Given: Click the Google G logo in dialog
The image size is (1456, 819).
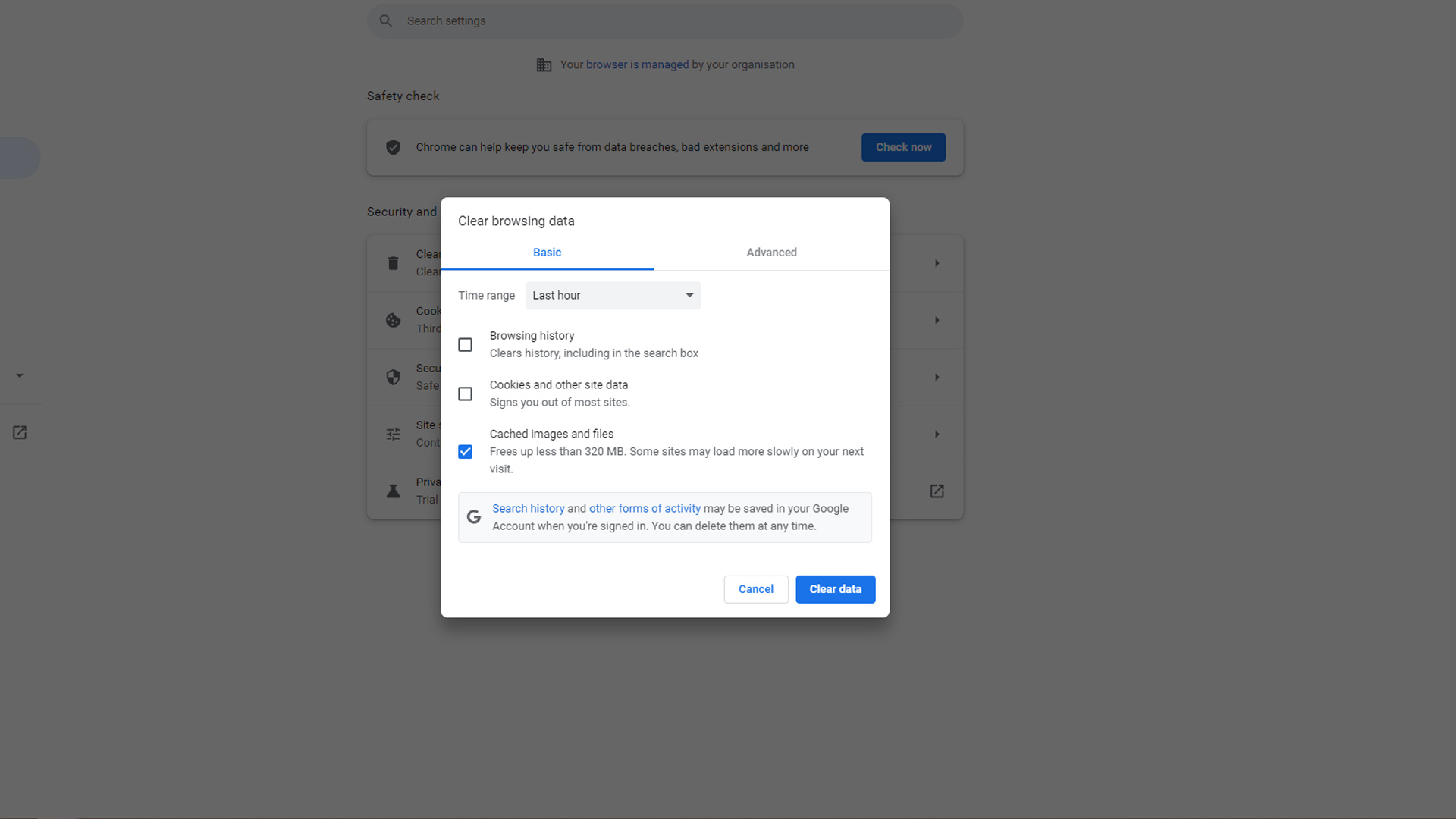Looking at the screenshot, I should (x=474, y=517).
